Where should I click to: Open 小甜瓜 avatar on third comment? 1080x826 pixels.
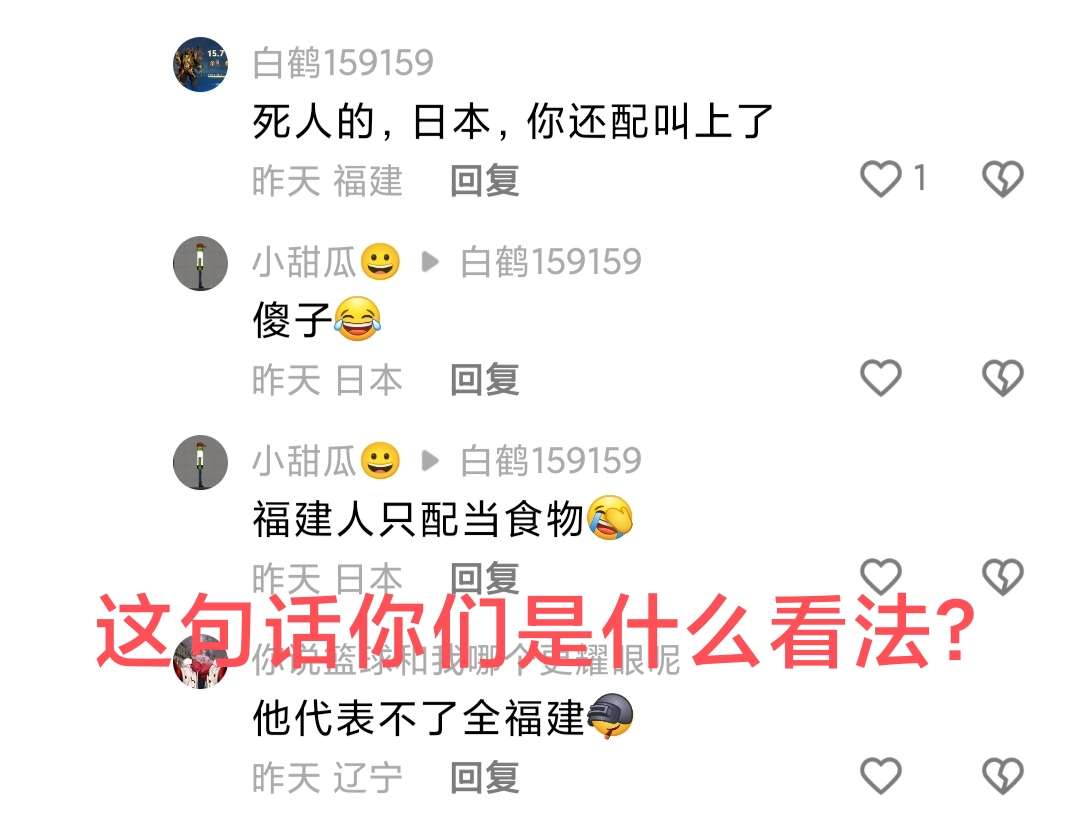click(200, 462)
